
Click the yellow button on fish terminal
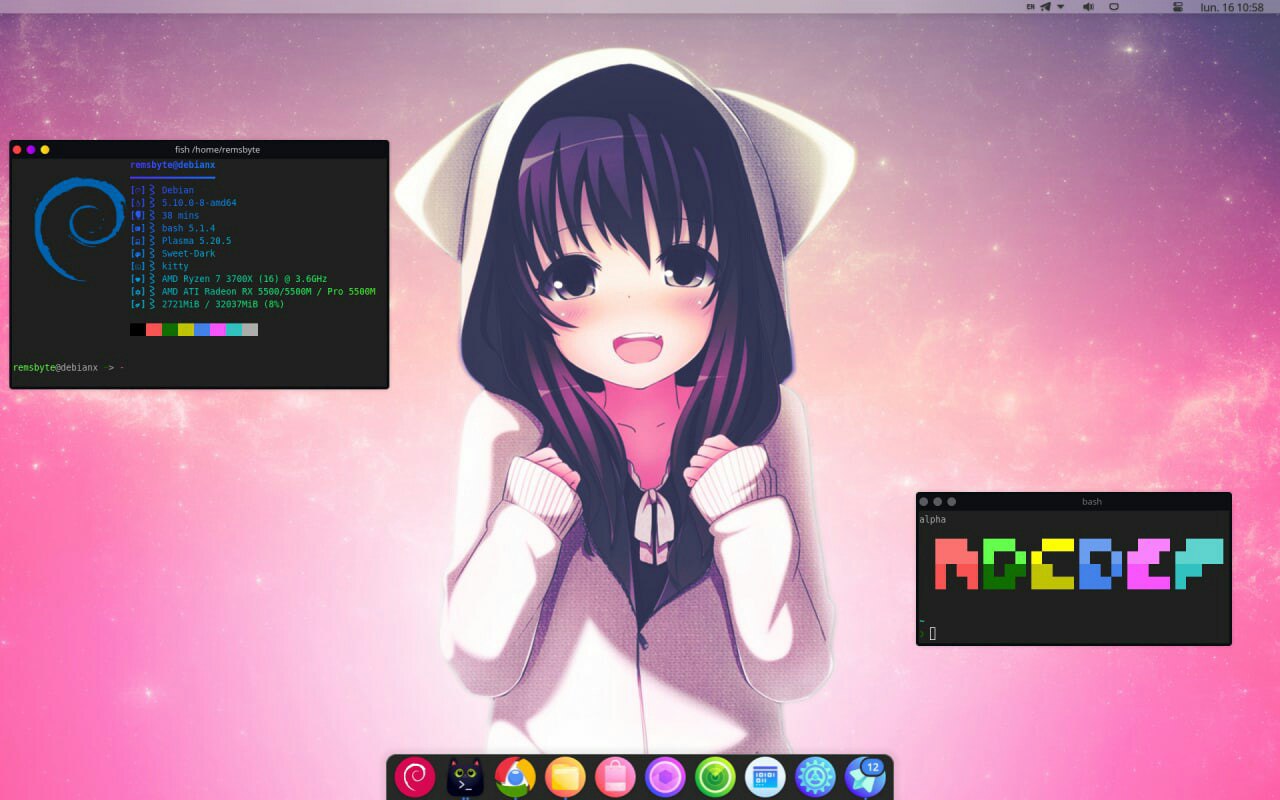[45, 149]
